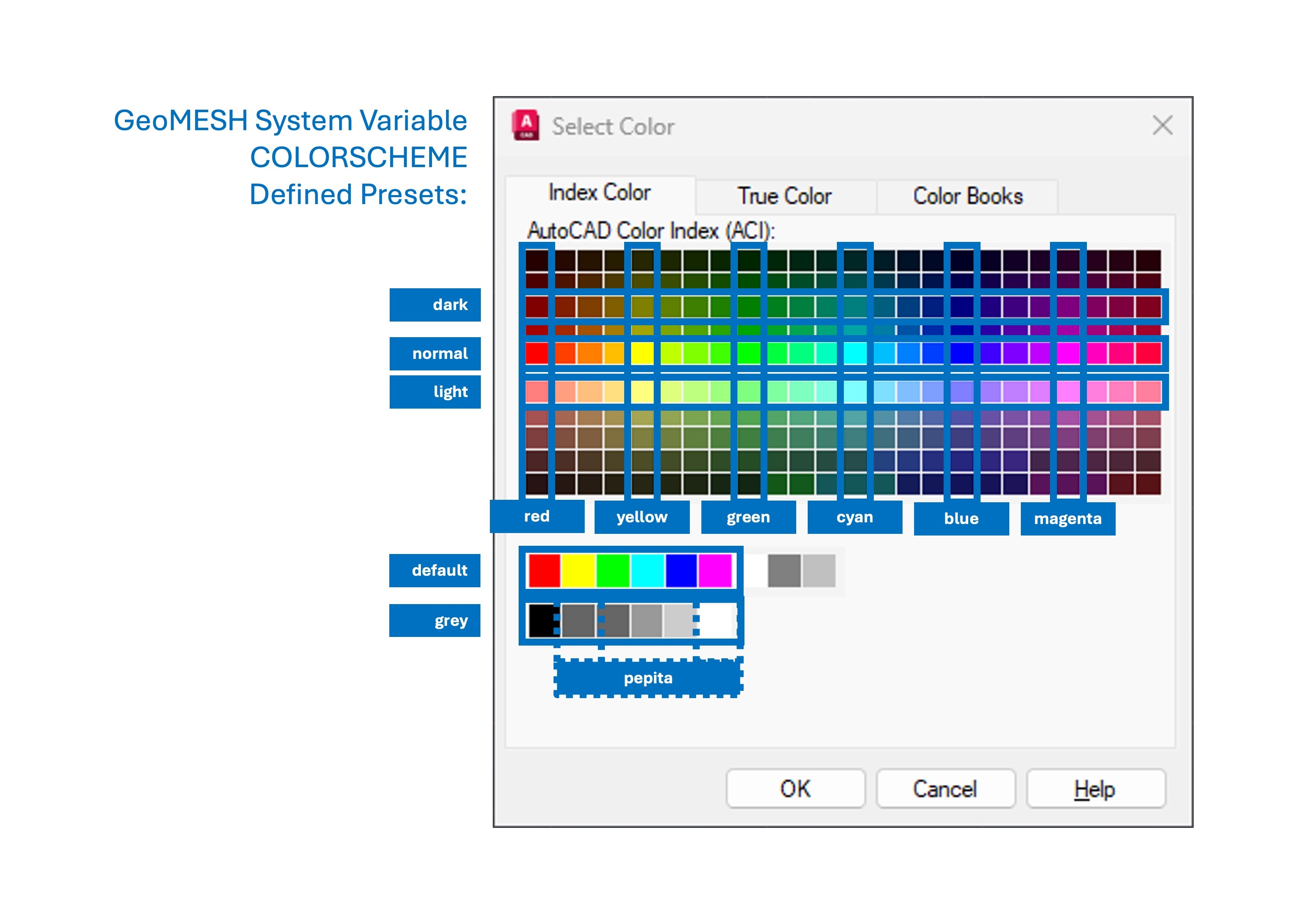
Task: Click the Cancel button
Action: (x=945, y=789)
